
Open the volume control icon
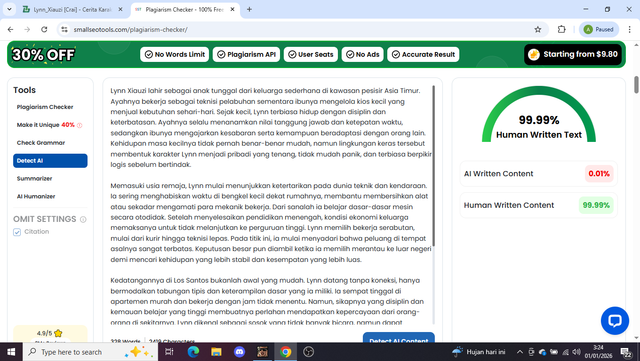click(x=576, y=352)
